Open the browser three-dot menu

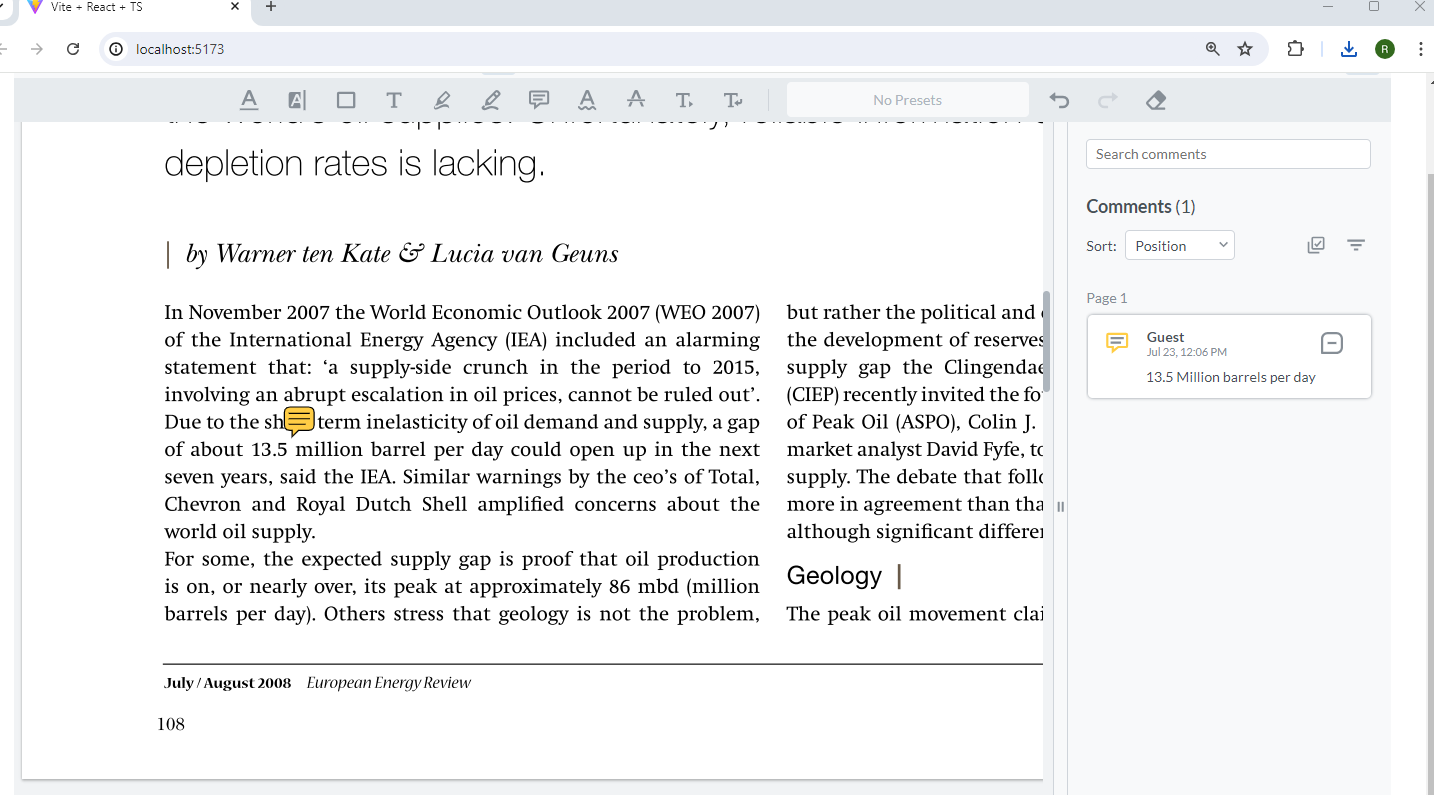(1421, 49)
